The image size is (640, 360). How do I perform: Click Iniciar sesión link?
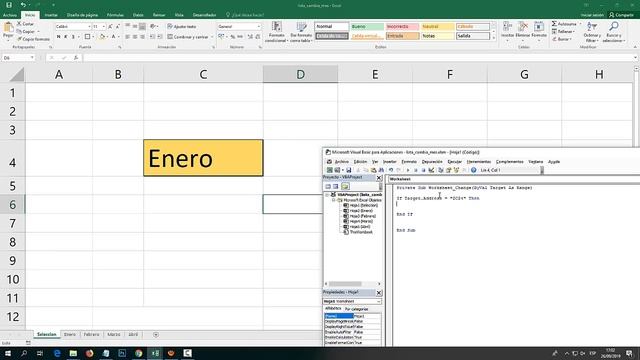click(x=592, y=15)
